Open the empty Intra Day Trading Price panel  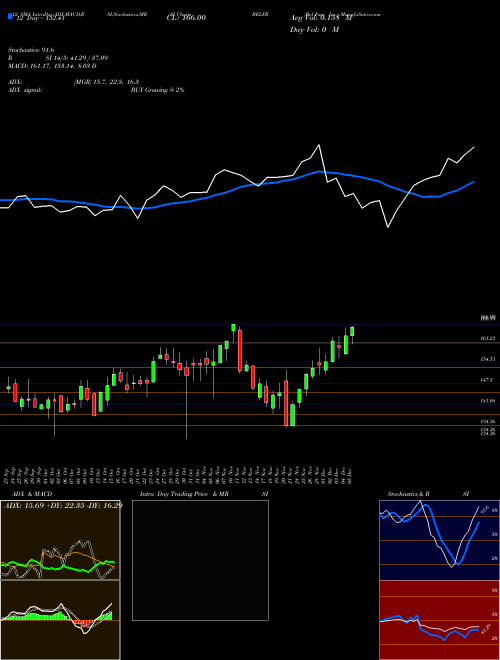tap(200, 560)
